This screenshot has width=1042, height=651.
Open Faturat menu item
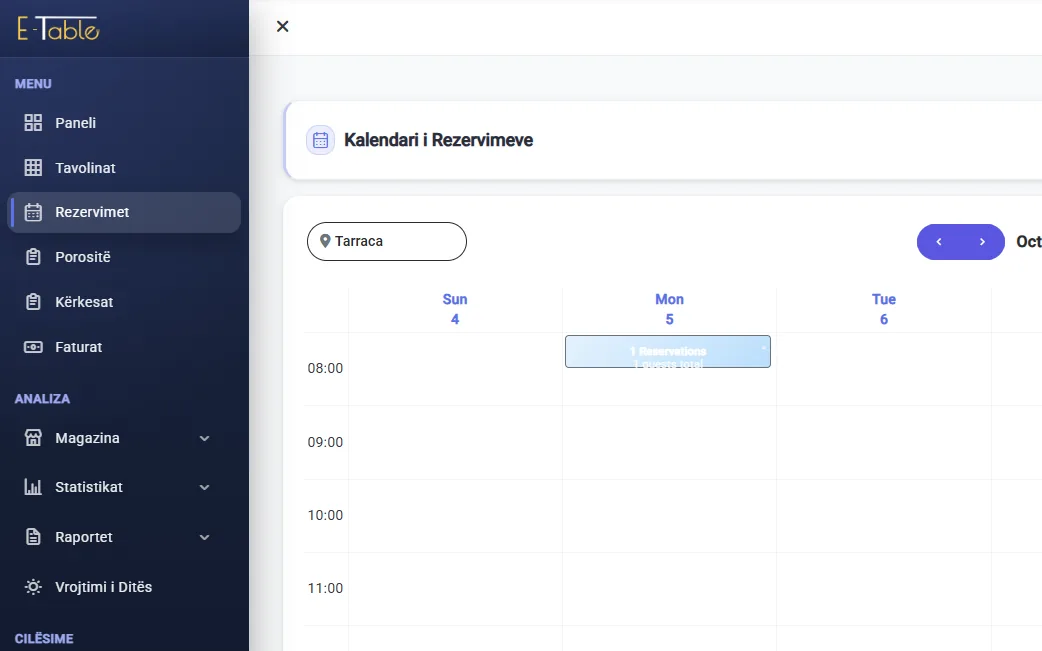(x=124, y=347)
